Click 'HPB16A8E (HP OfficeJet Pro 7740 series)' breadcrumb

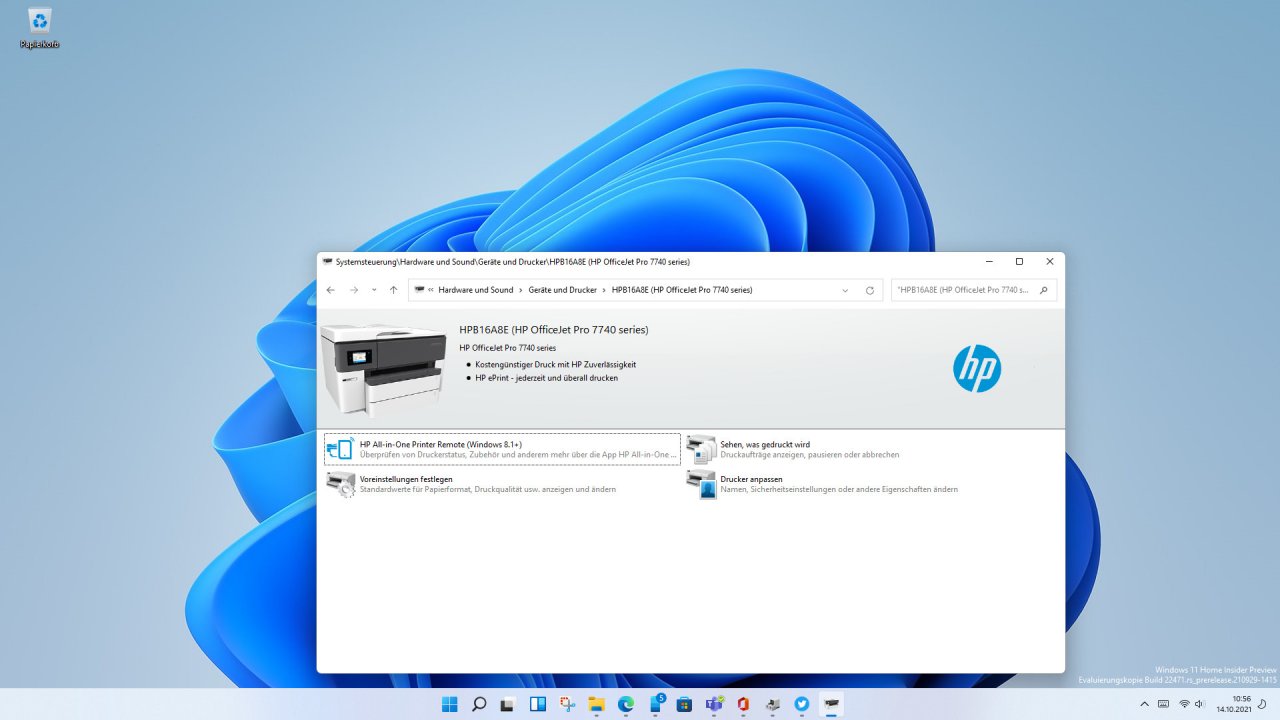point(682,290)
